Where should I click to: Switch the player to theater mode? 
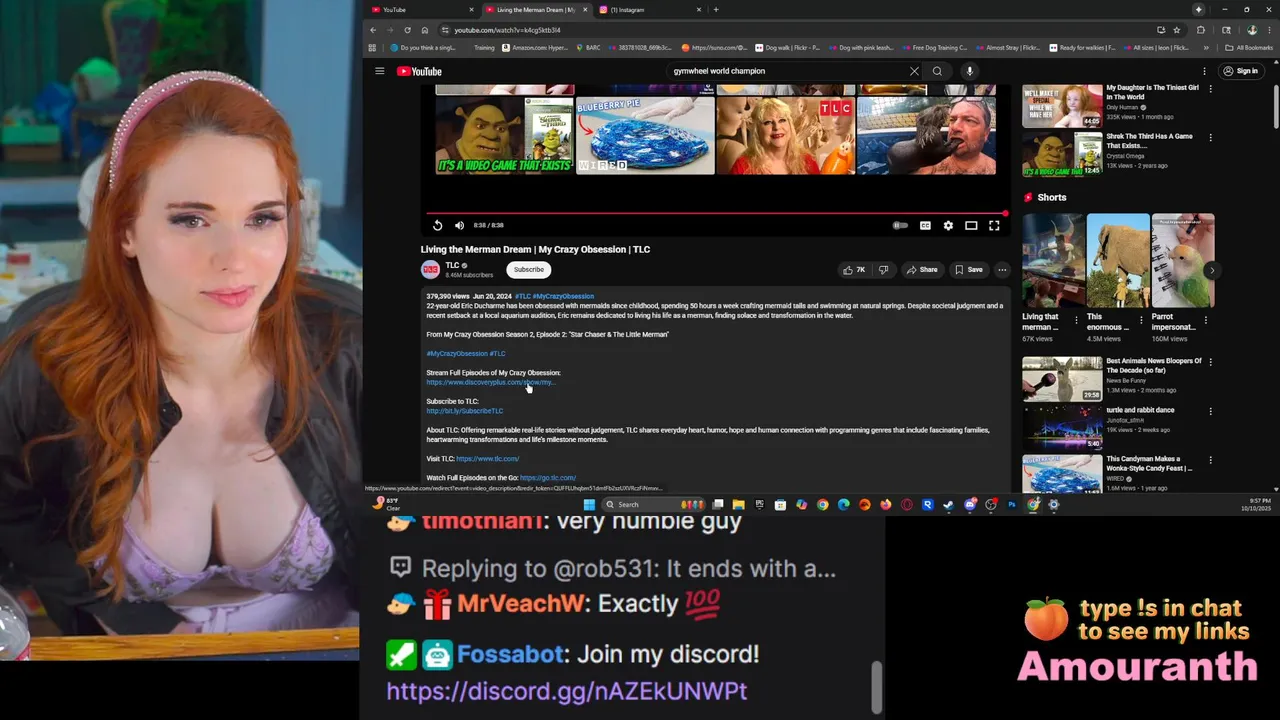tap(971, 225)
